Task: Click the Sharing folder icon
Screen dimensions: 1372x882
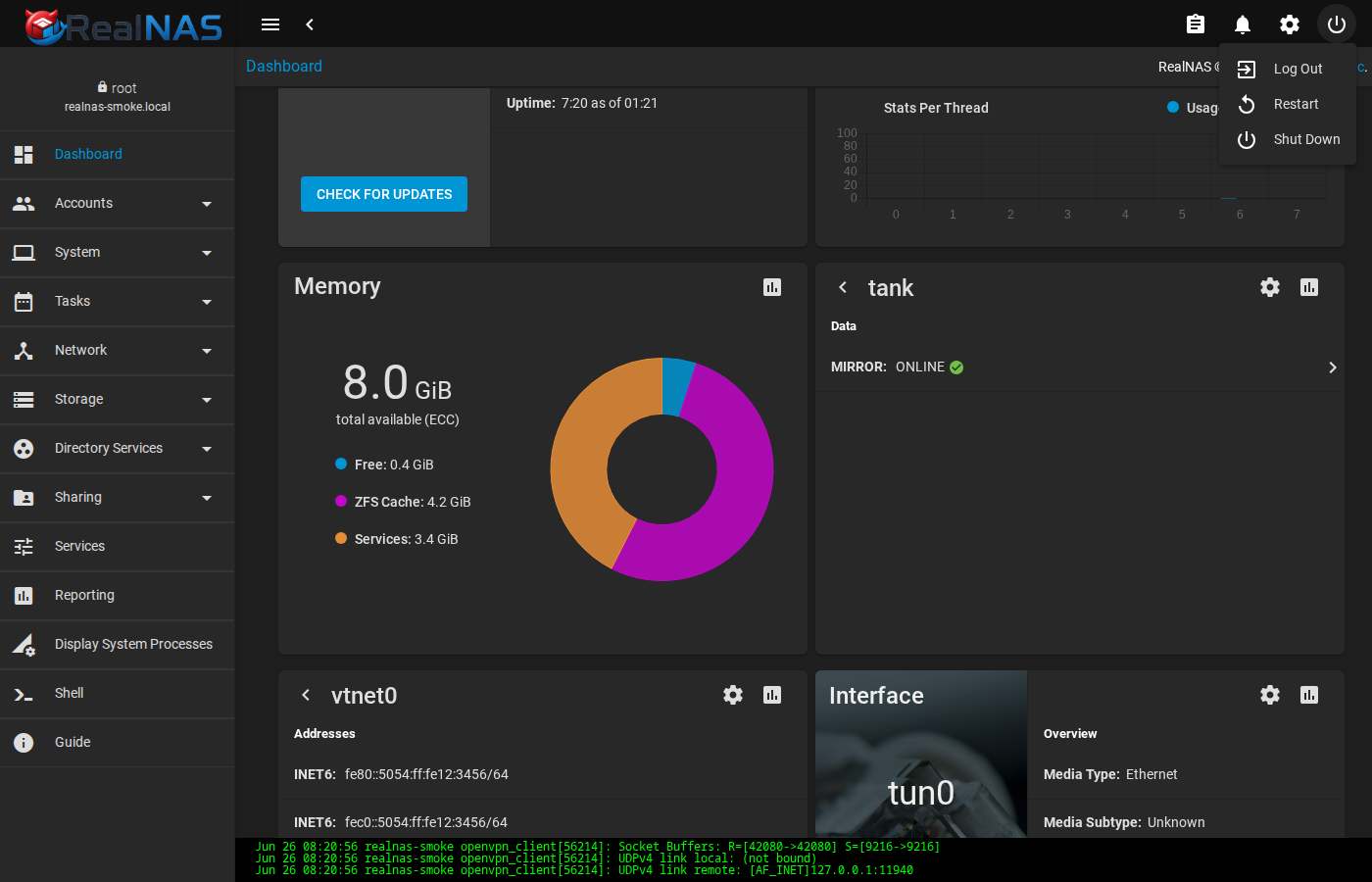Action: pos(24,497)
